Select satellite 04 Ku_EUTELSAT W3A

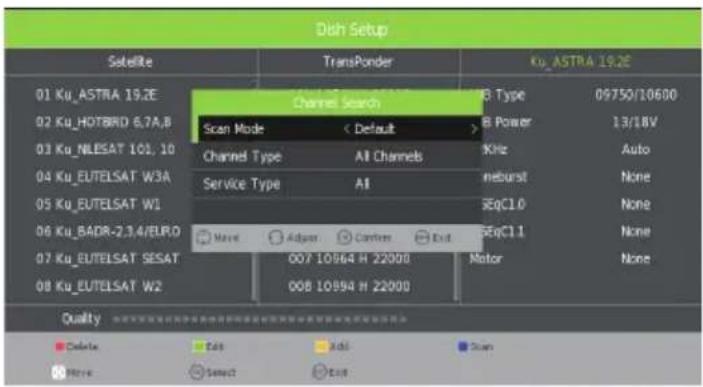(x=103, y=177)
